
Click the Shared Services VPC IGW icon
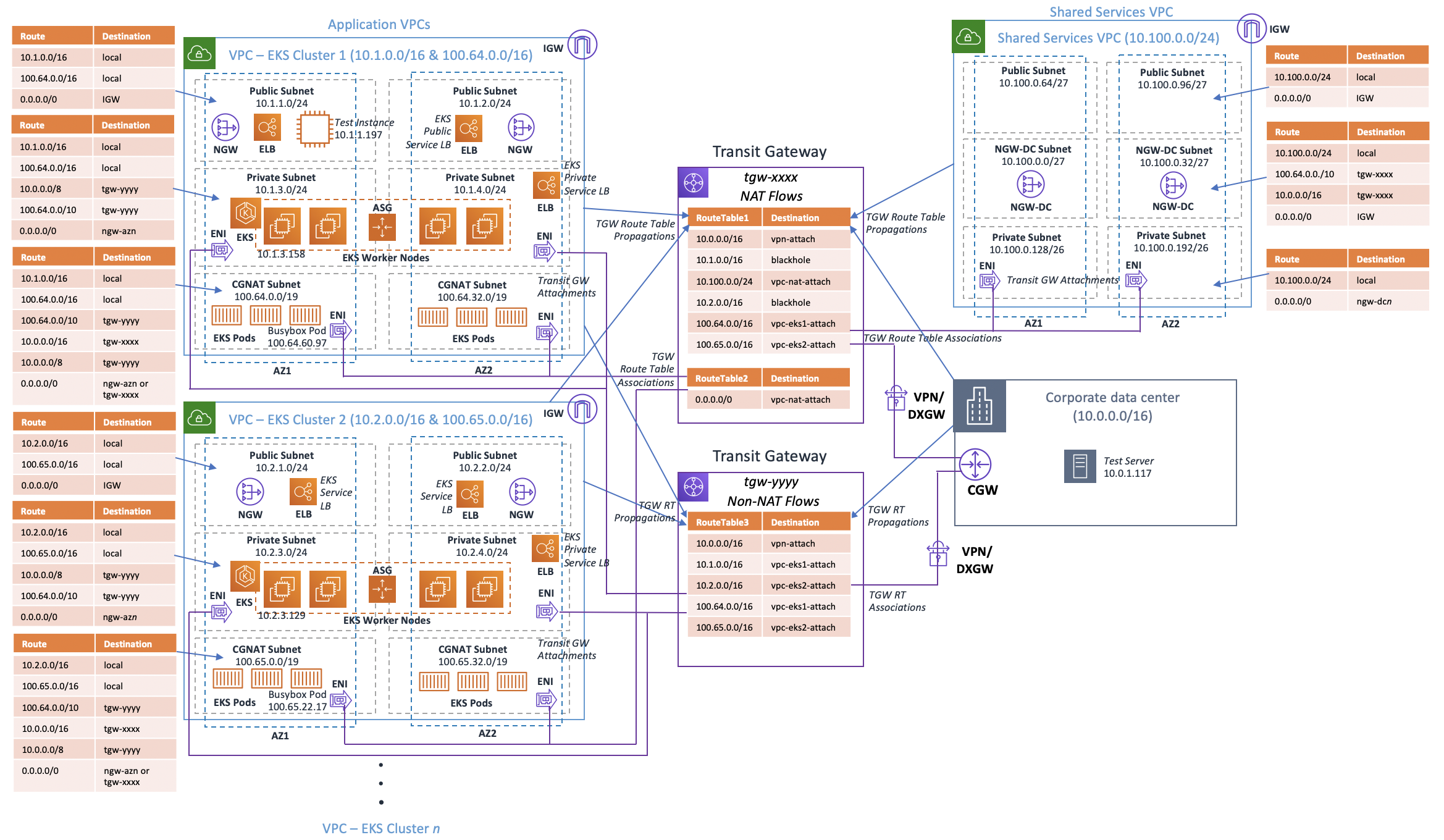[x=1251, y=29]
